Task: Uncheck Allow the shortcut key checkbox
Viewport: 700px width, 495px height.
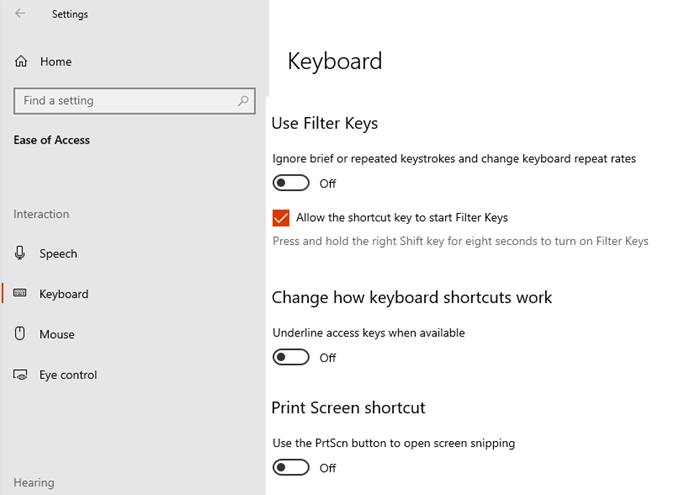Action: 281,218
